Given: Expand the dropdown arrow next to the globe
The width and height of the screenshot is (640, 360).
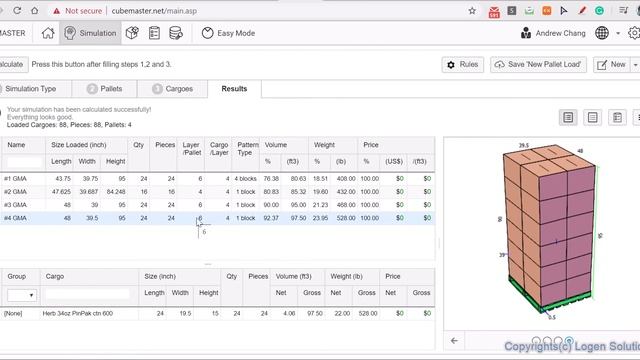Looking at the screenshot, I should (x=618, y=33).
